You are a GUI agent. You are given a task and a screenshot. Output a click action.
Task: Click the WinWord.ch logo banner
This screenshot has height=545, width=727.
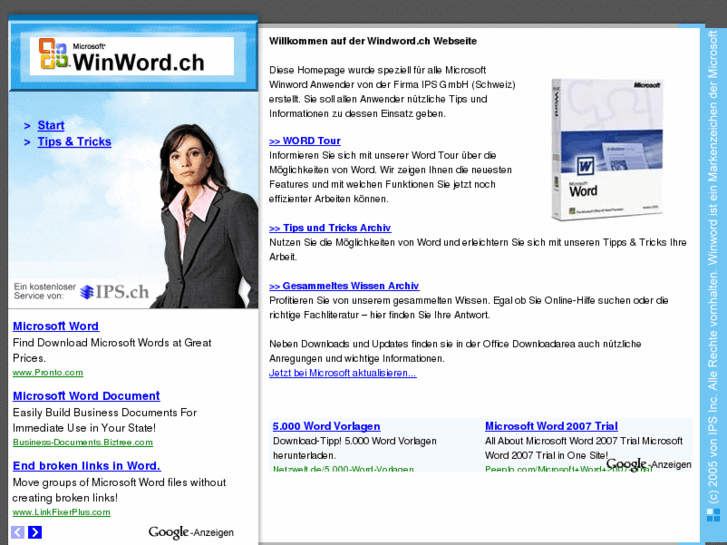coord(132,56)
